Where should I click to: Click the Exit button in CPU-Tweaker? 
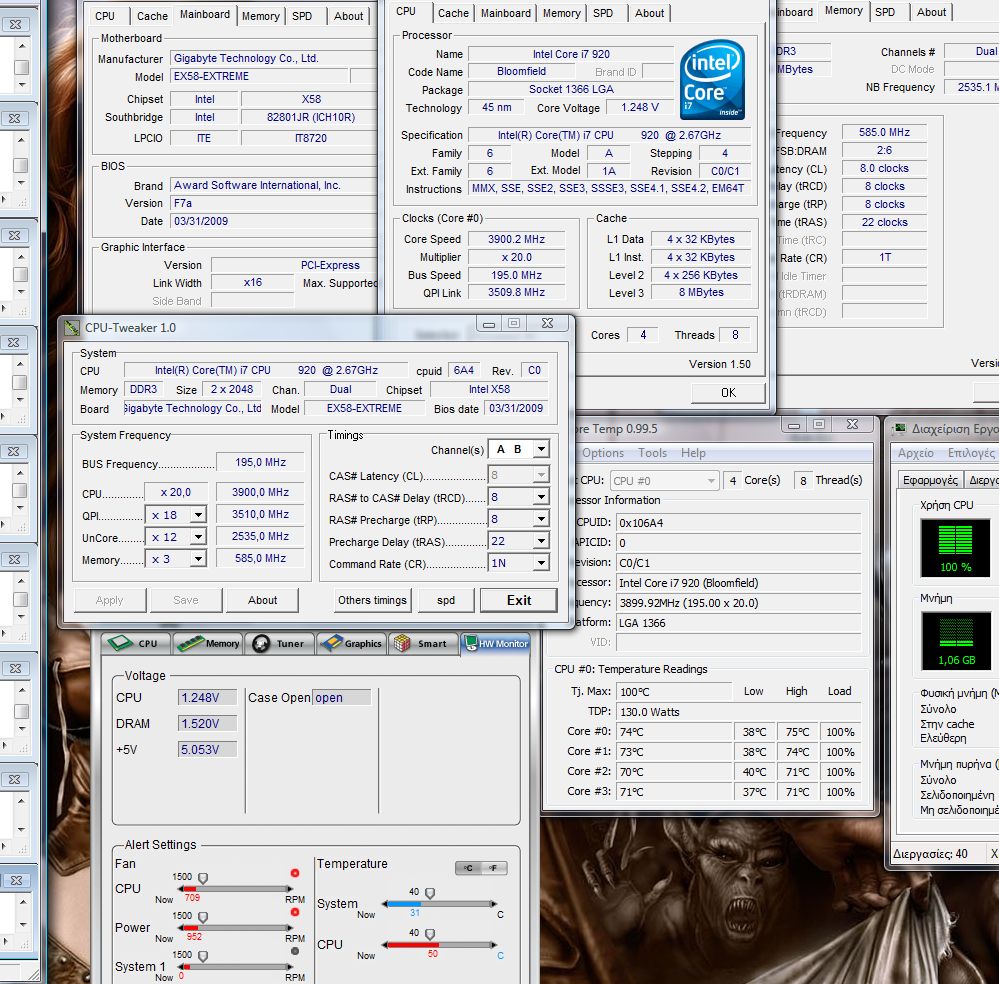click(x=519, y=600)
